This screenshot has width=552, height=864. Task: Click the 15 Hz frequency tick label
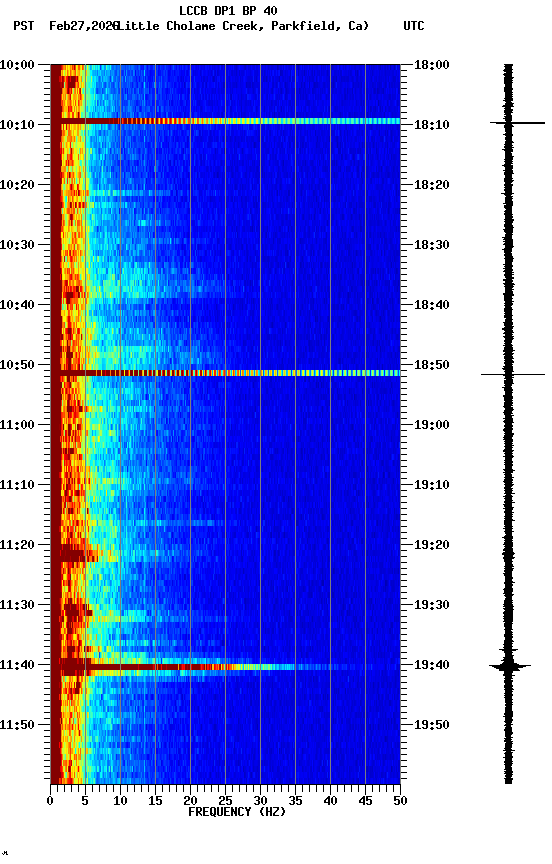pyautogui.click(x=155, y=801)
